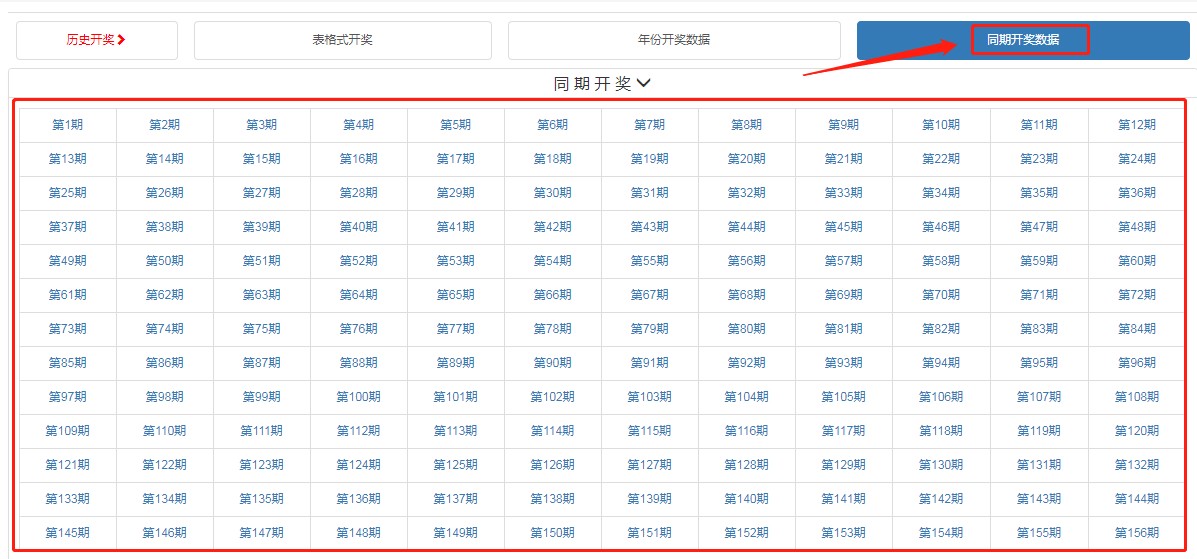Go to 第30期 results

[x=553, y=193]
